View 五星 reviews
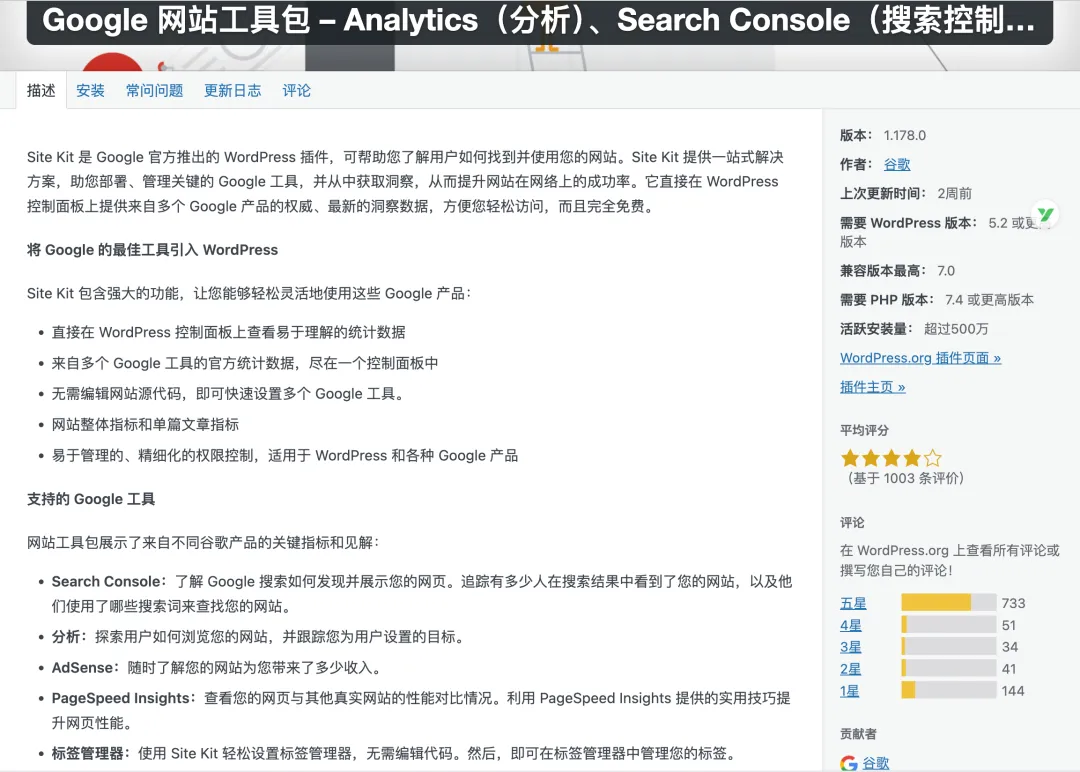The width and height of the screenshot is (1080, 772). (x=853, y=603)
